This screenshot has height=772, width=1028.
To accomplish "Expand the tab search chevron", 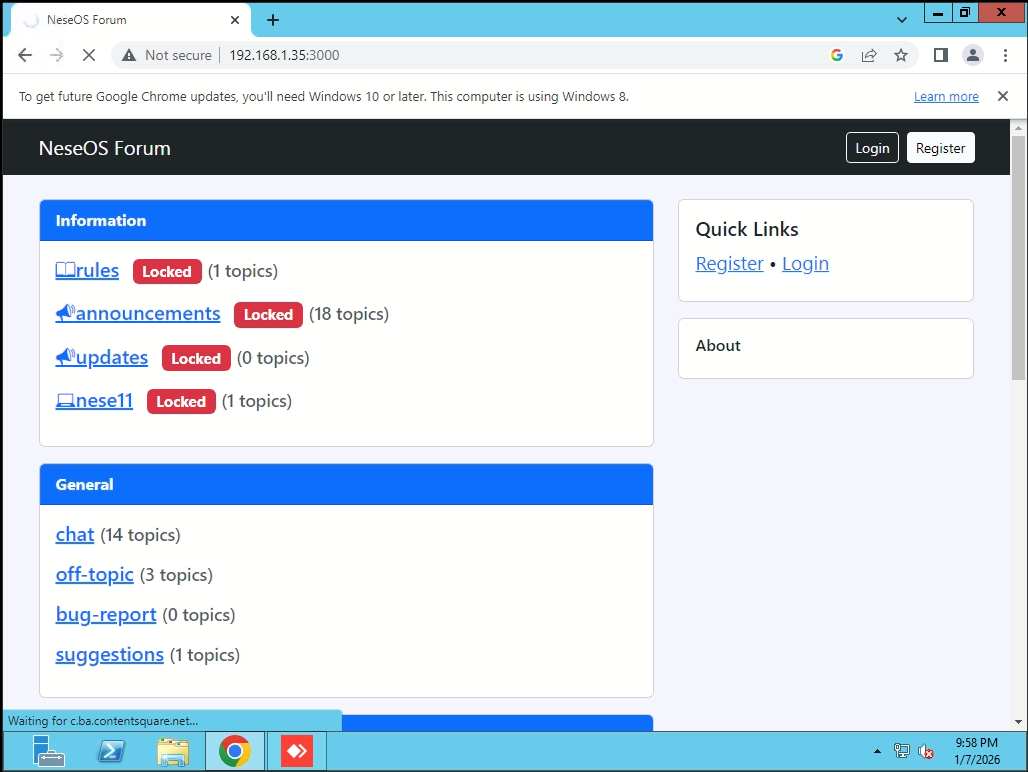I will coord(902,20).
